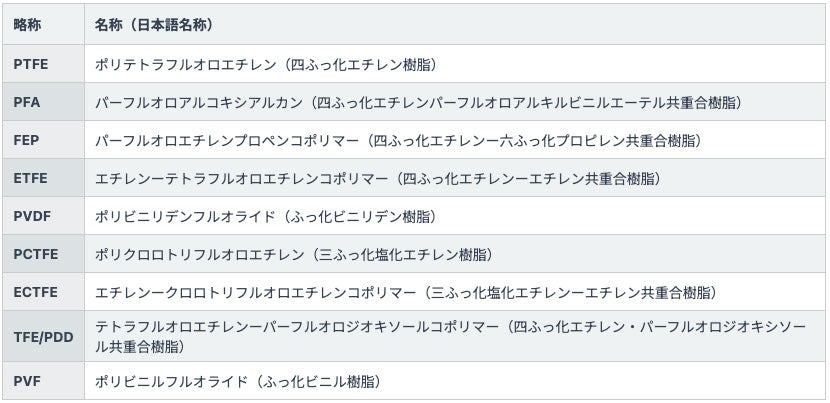Screen dimensions: 830x403
Task: Click the PCTFE abbreviation cell
Action: [36, 254]
